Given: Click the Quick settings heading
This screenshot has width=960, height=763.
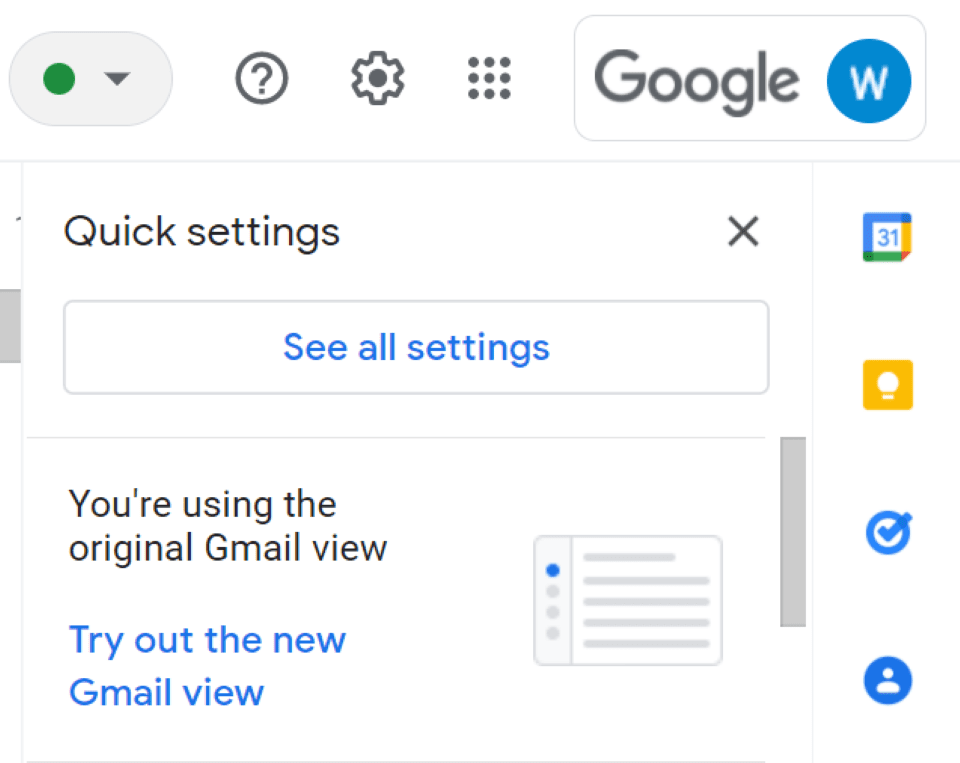Looking at the screenshot, I should (x=201, y=231).
